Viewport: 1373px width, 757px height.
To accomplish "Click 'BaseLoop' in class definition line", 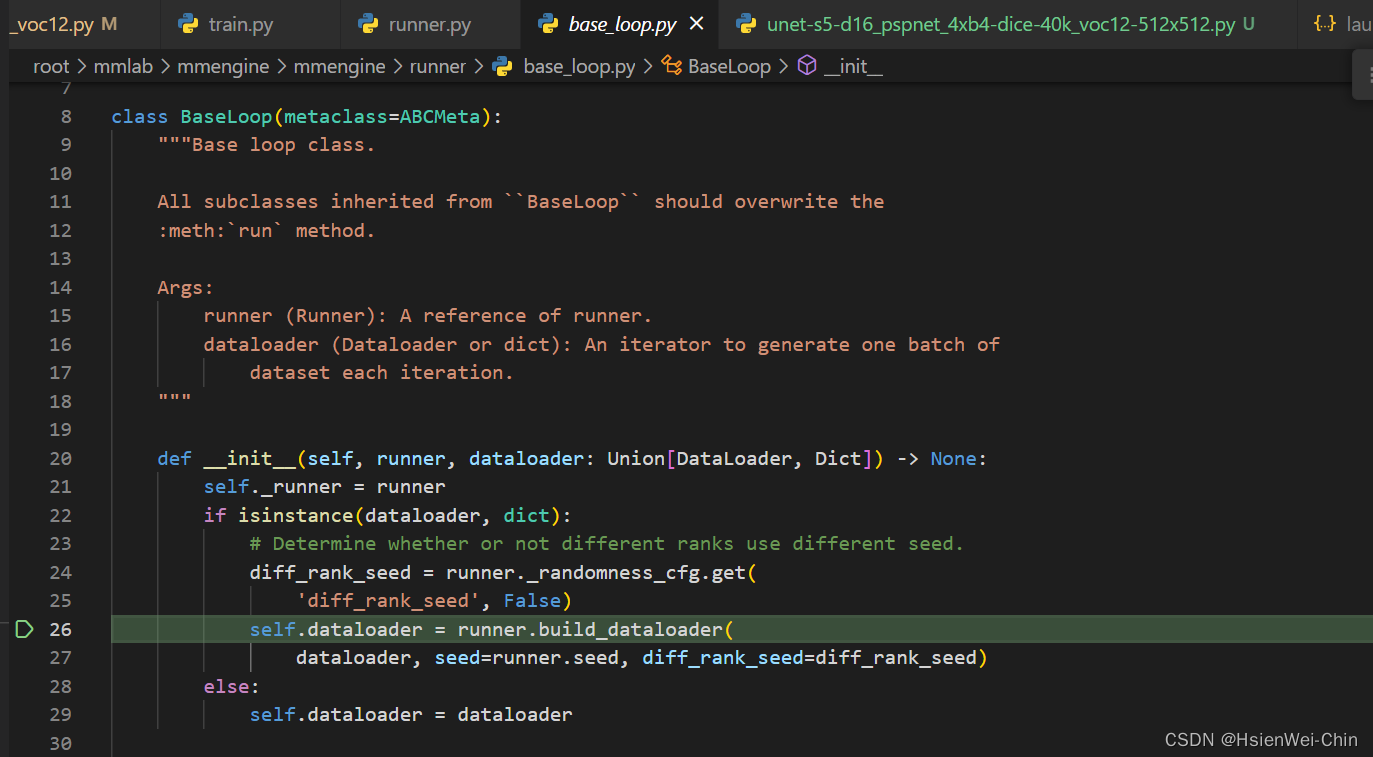I will [x=226, y=116].
